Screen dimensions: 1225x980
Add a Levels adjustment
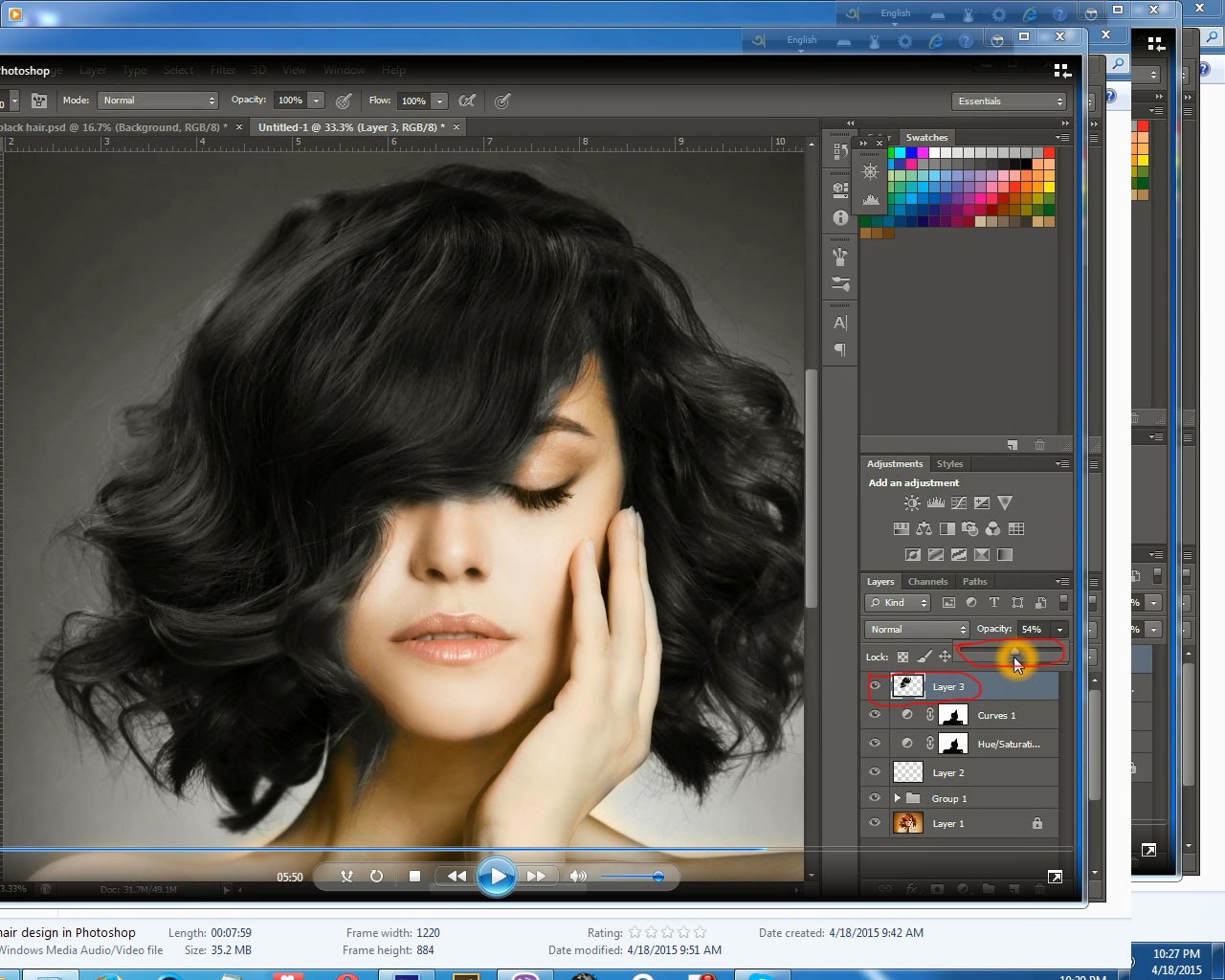(936, 502)
